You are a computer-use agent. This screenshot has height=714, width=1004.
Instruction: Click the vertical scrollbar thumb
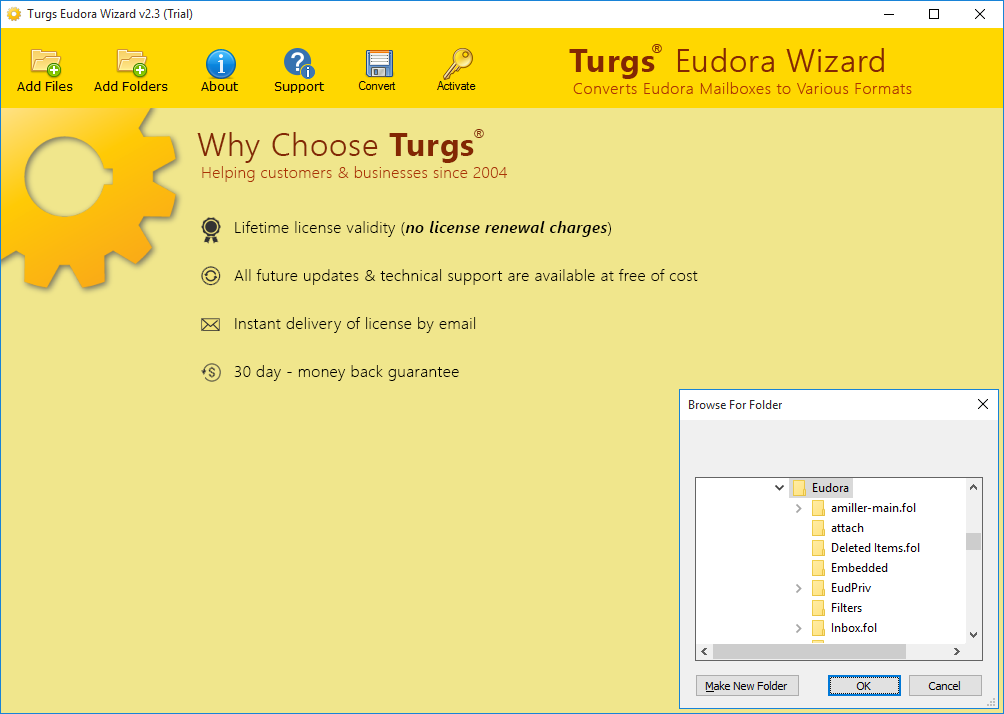(x=973, y=542)
